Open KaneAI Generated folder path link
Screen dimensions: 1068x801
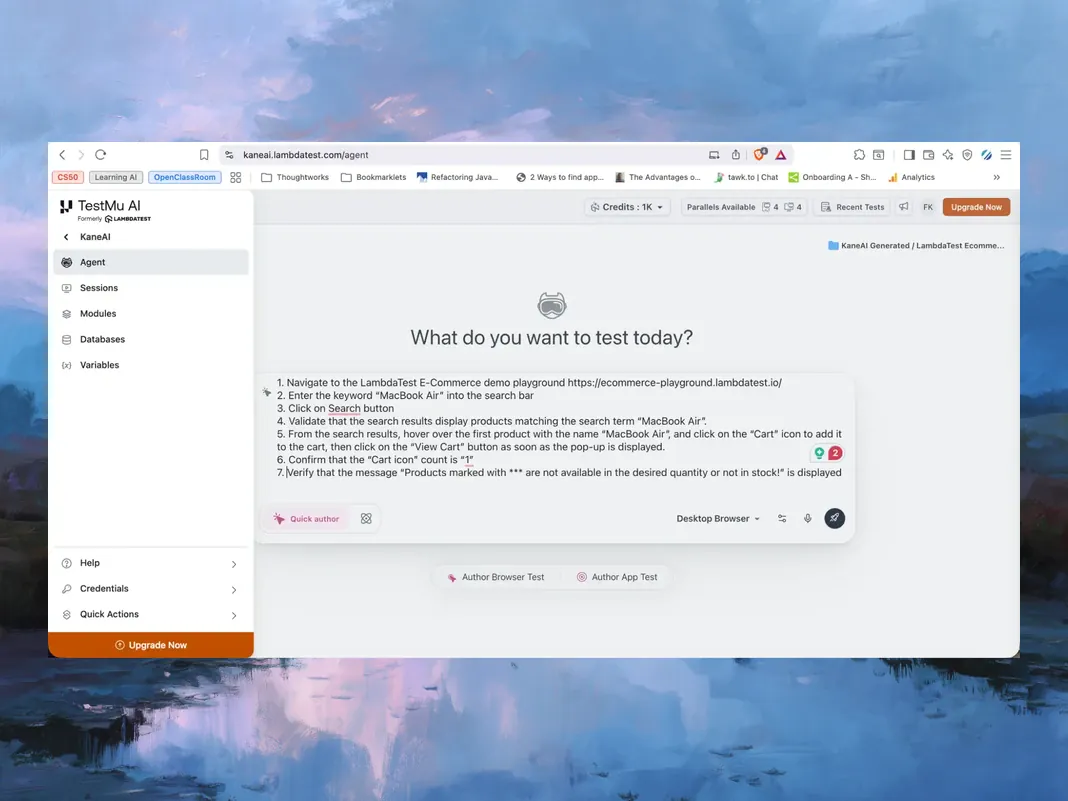tap(916, 245)
